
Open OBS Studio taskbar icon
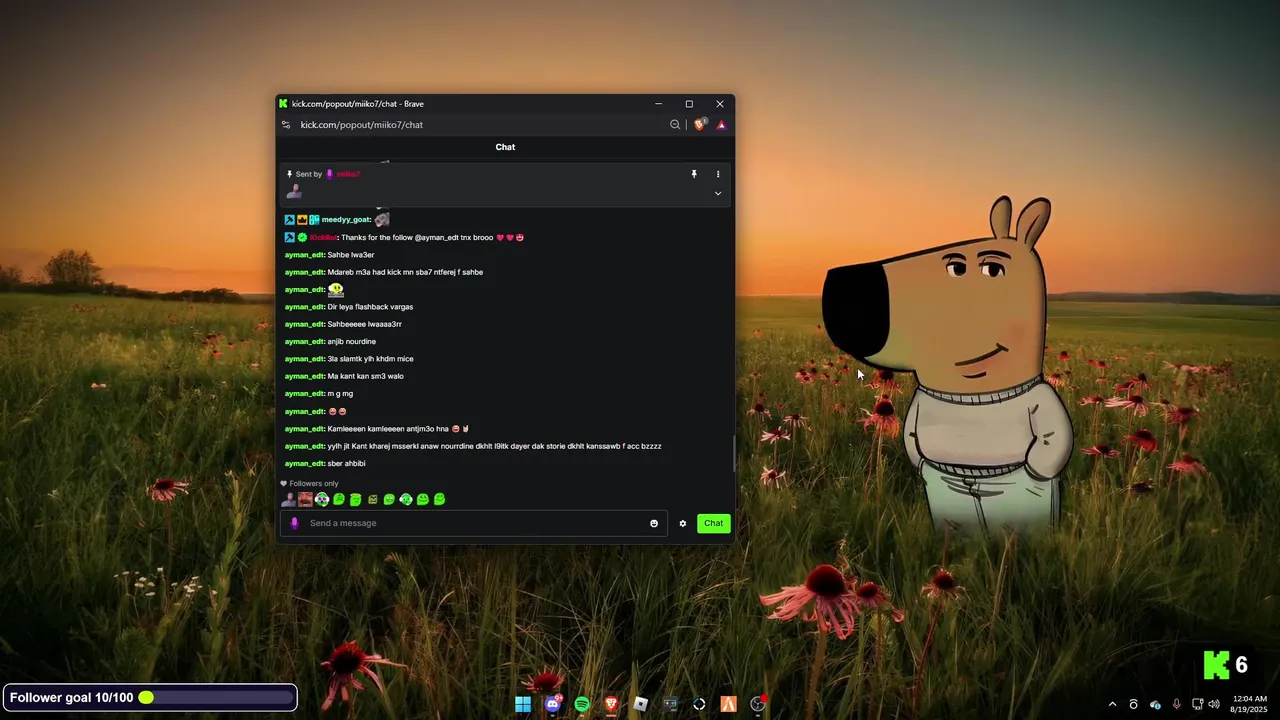pos(758,704)
